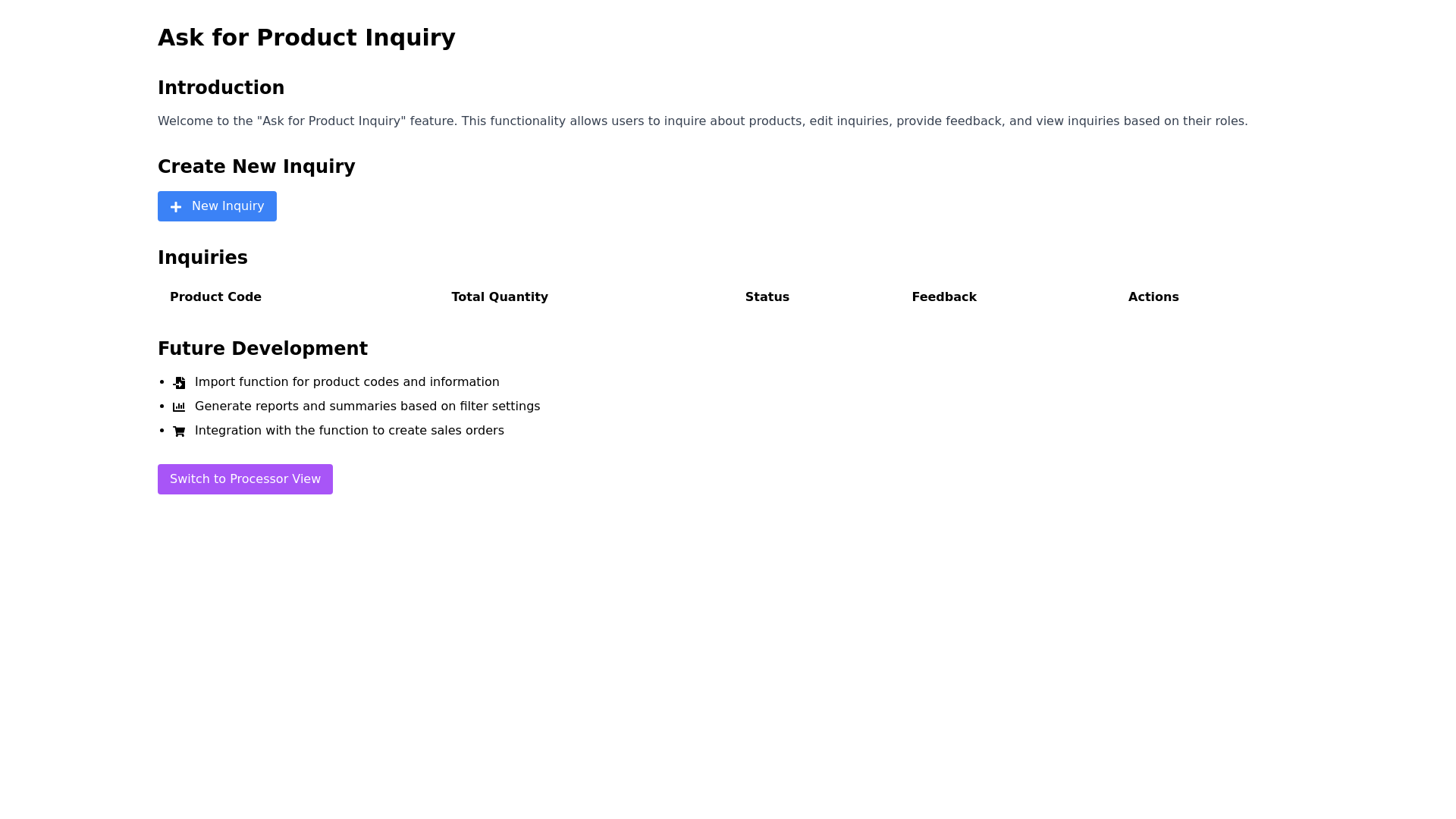The image size is (1456, 819).
Task: Click the Actions column header
Action: coord(1153,297)
